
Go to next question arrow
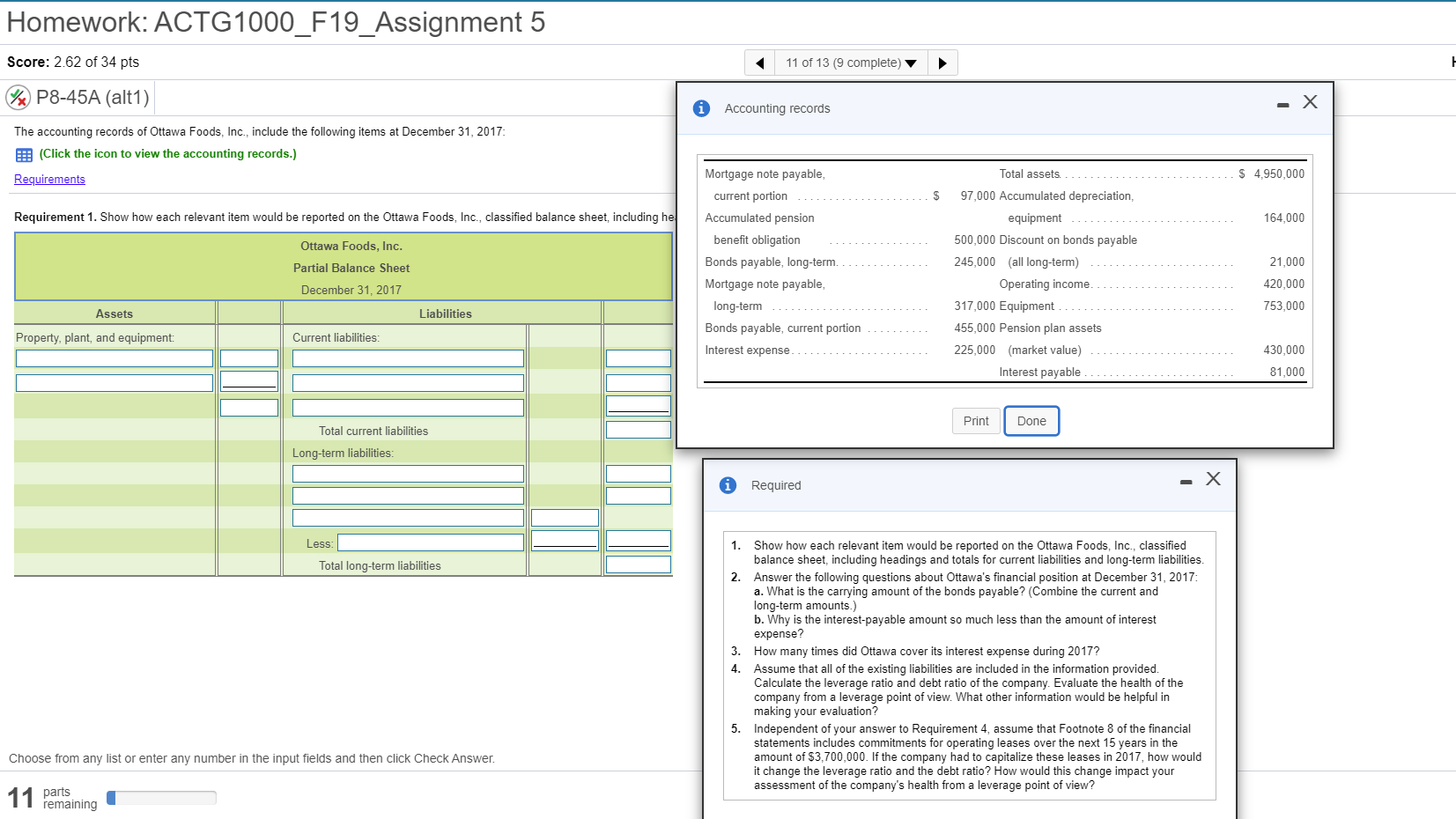pyautogui.click(x=942, y=63)
